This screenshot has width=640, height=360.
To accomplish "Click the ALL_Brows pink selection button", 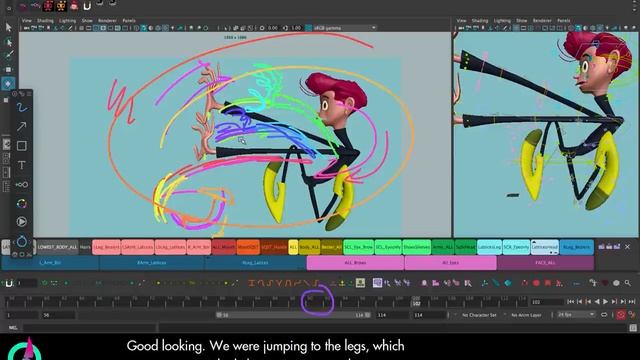I will (355, 263).
